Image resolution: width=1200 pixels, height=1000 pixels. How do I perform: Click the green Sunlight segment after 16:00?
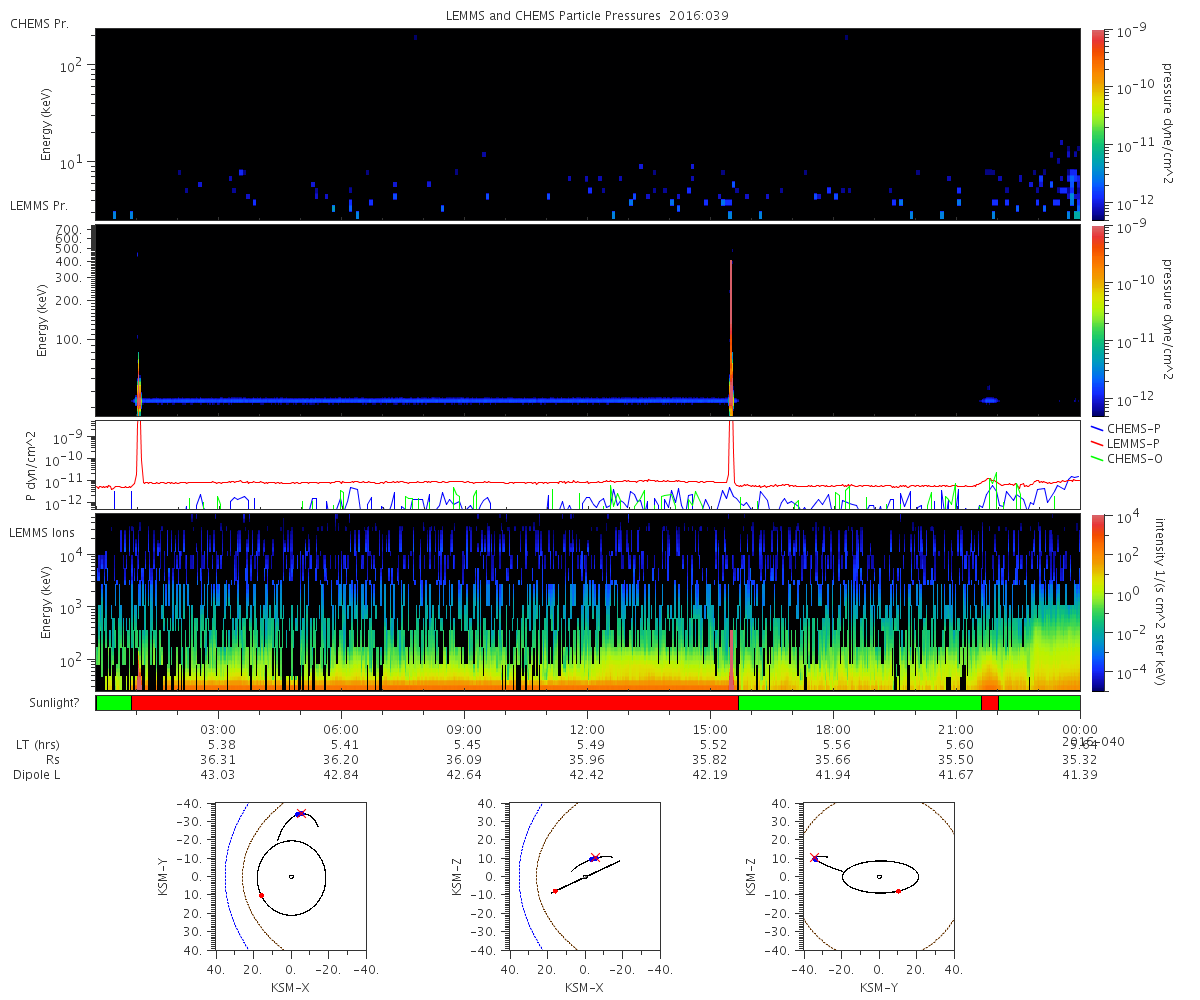(x=859, y=703)
